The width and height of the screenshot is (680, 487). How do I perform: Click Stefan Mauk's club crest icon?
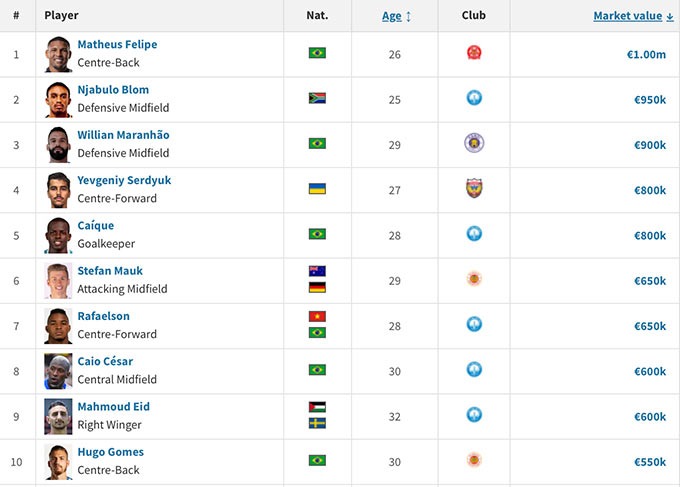(x=474, y=279)
